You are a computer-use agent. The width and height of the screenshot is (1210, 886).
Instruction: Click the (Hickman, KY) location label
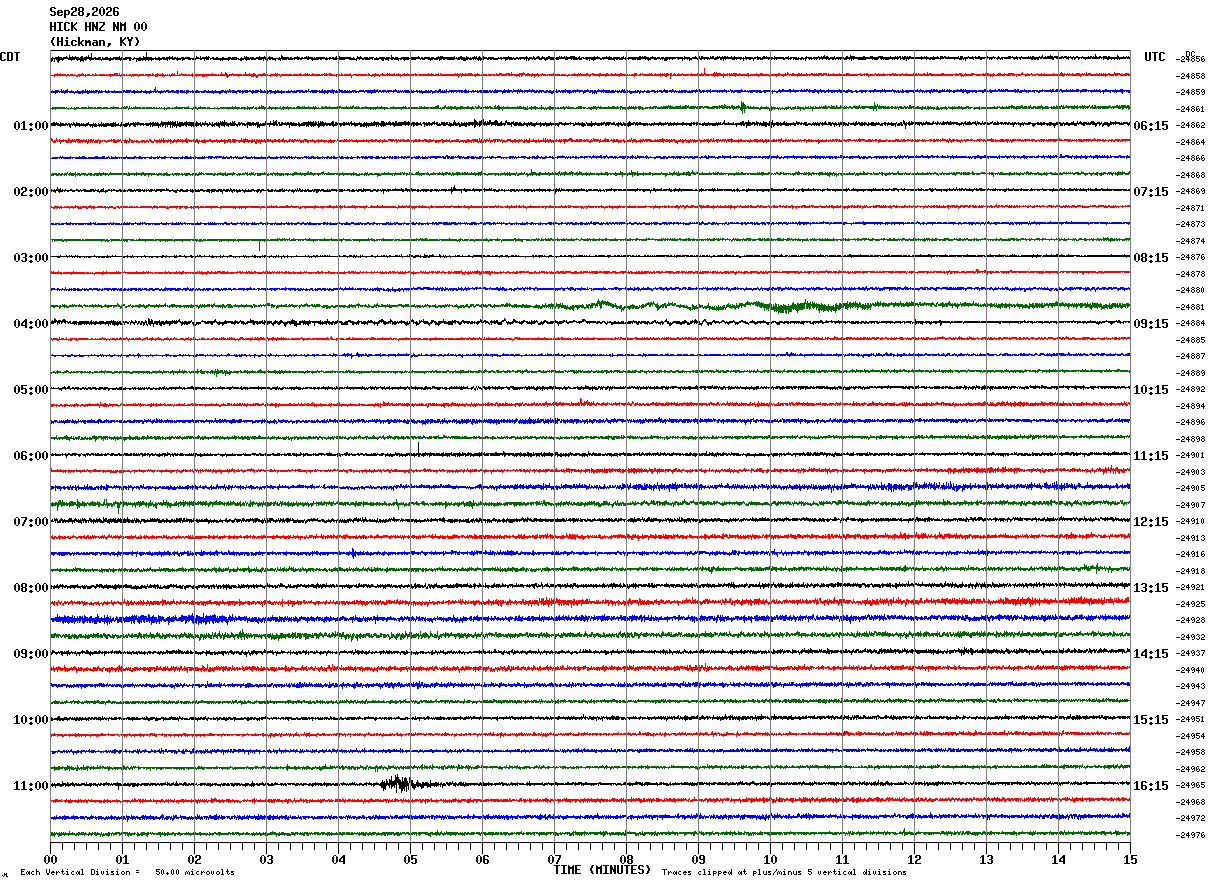pyautogui.click(x=95, y=42)
